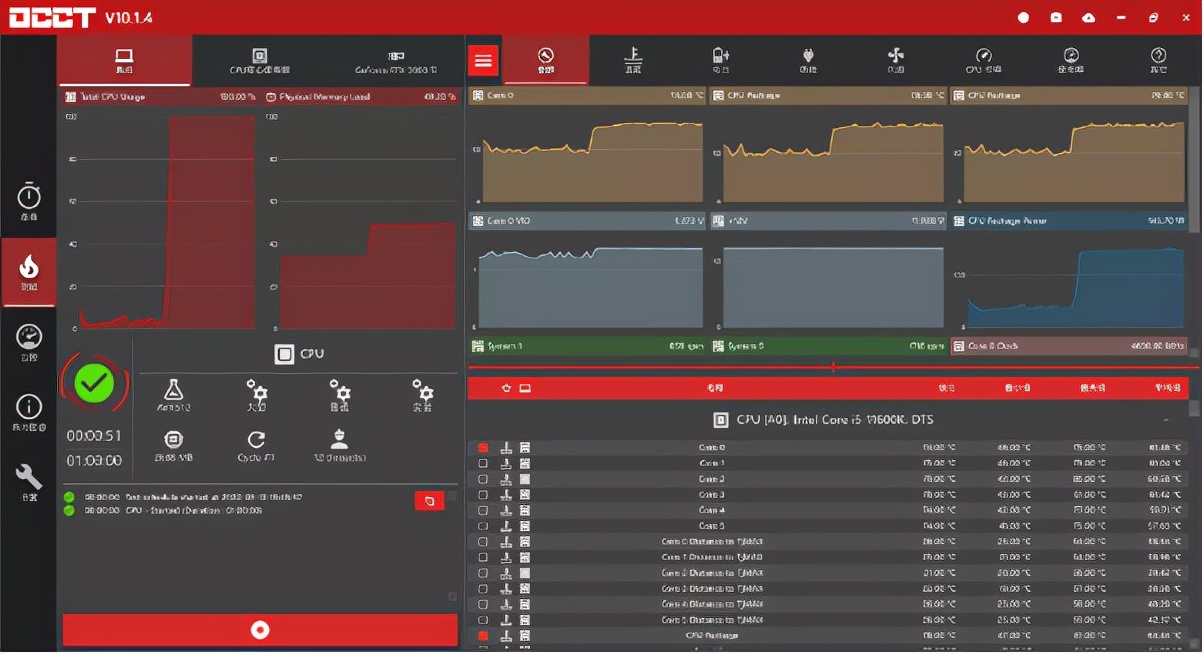1204x654 pixels.
Task: Expand the threads option with person icon
Action: (x=339, y=444)
